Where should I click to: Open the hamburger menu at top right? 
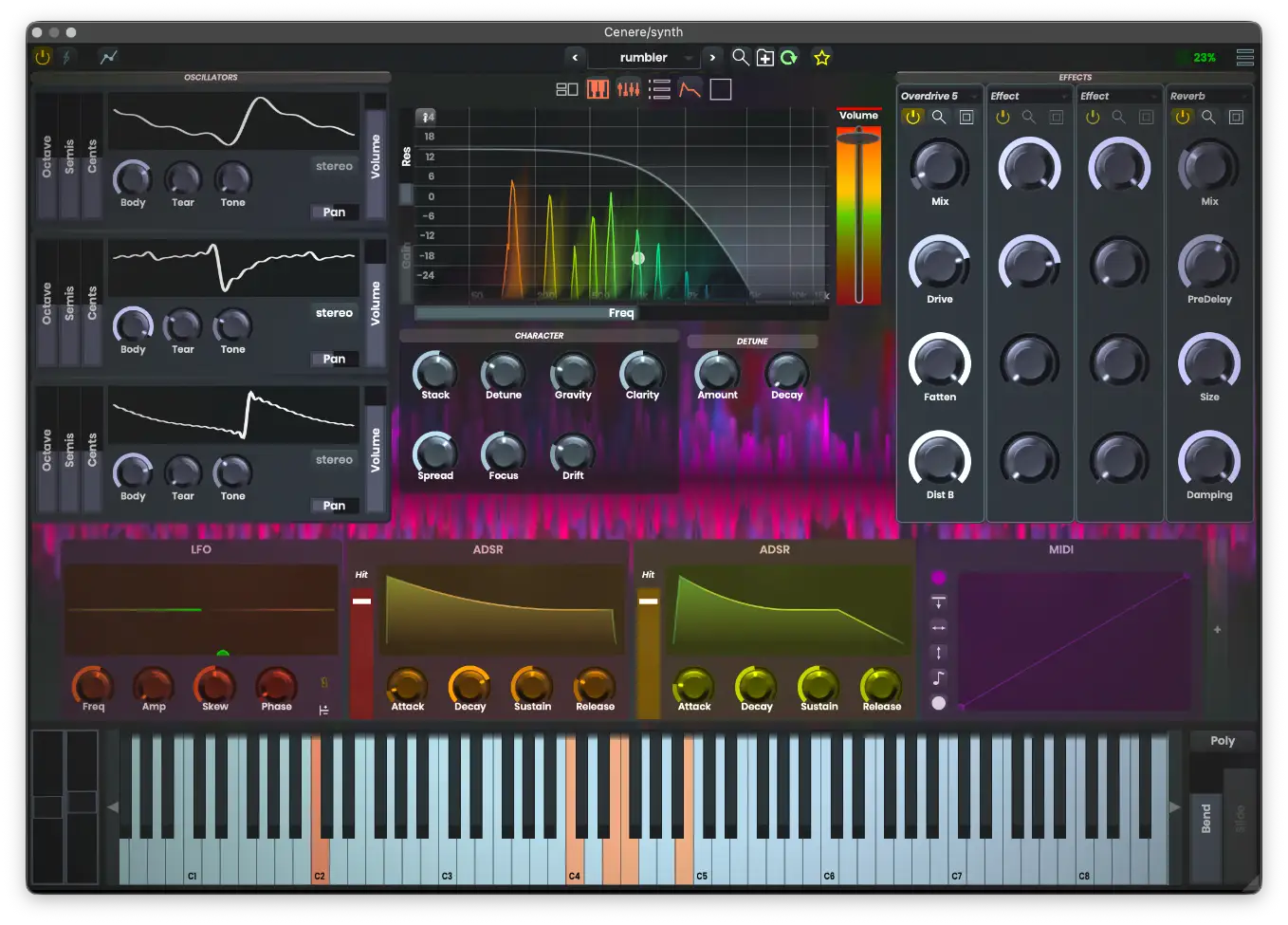1245,58
